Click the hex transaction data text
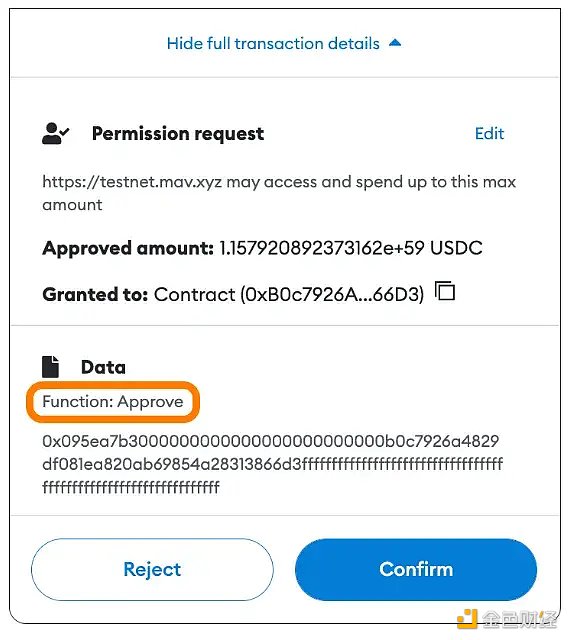This screenshot has height=640, width=568. tap(273, 464)
